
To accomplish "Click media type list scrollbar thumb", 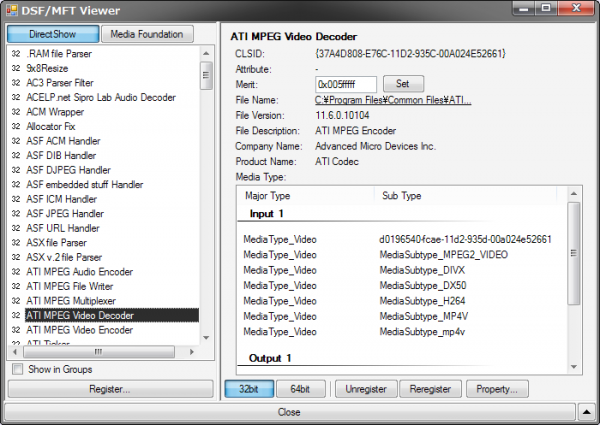I will point(574,253).
